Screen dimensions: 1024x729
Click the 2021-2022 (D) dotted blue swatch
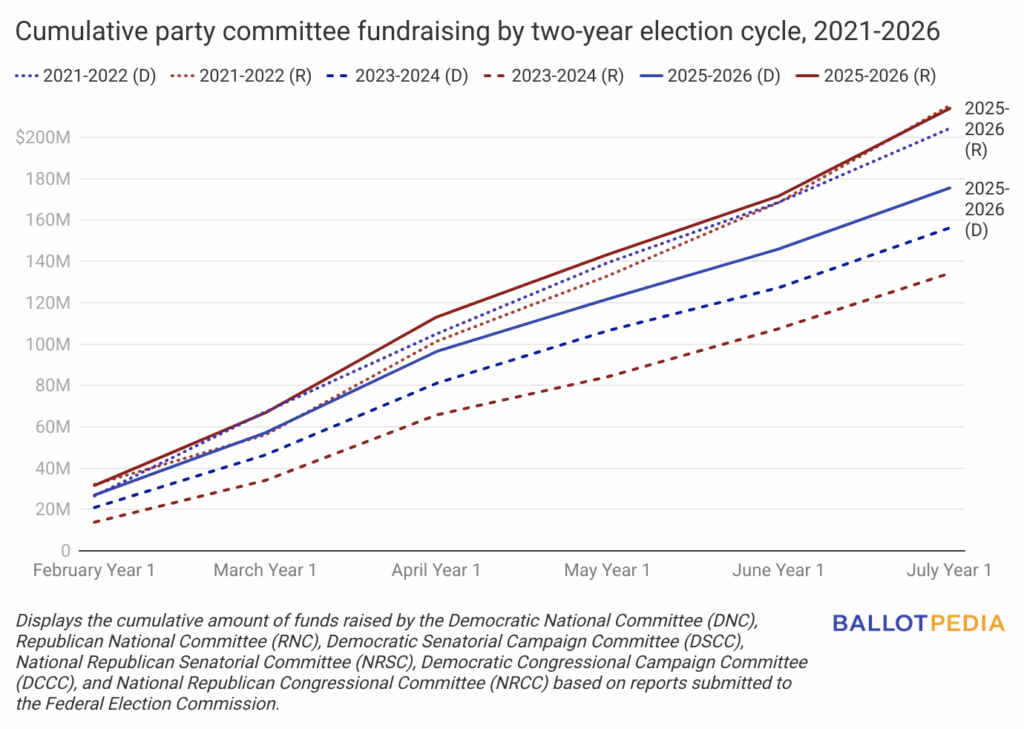(x=27, y=76)
